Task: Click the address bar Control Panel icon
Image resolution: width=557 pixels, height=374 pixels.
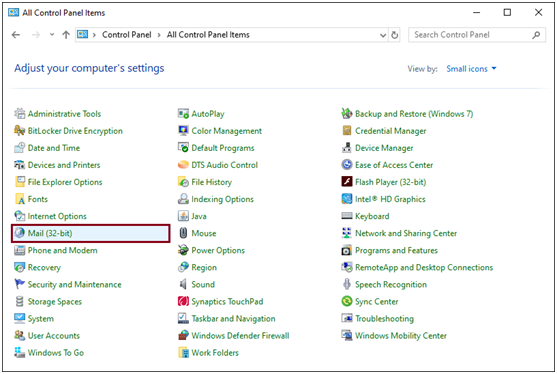Action: click(x=82, y=34)
